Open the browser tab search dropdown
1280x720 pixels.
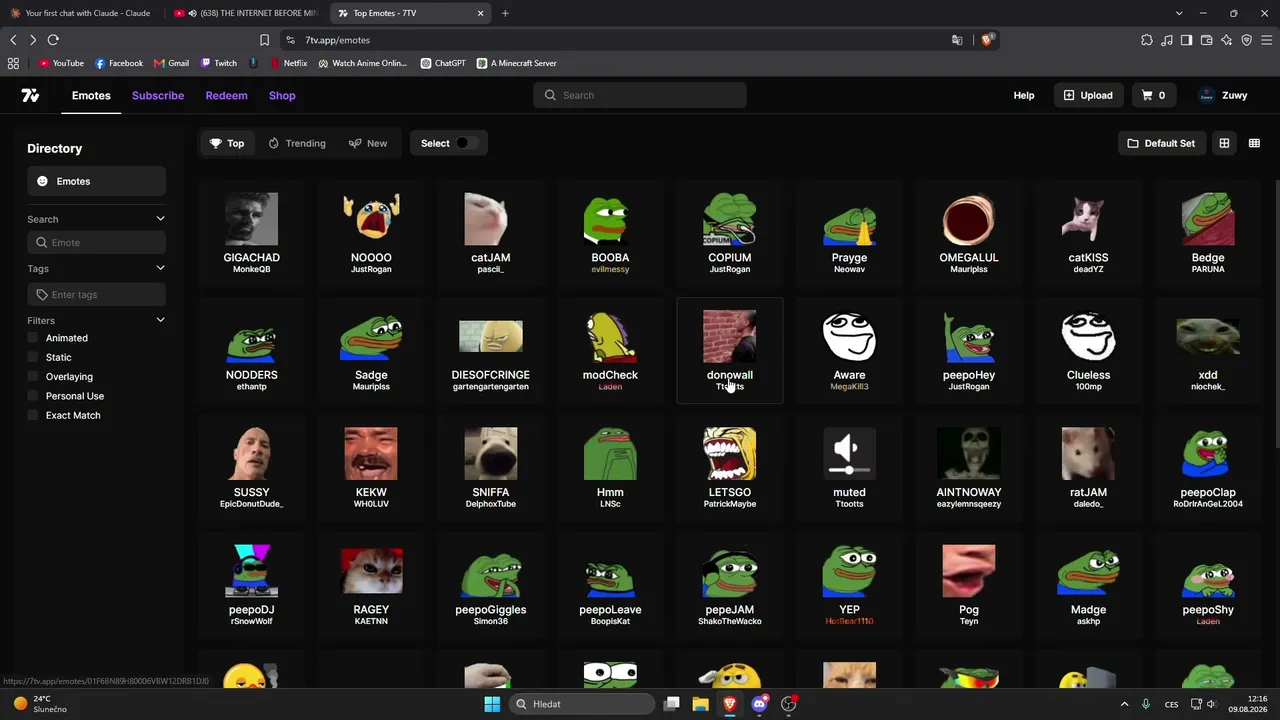1179,13
